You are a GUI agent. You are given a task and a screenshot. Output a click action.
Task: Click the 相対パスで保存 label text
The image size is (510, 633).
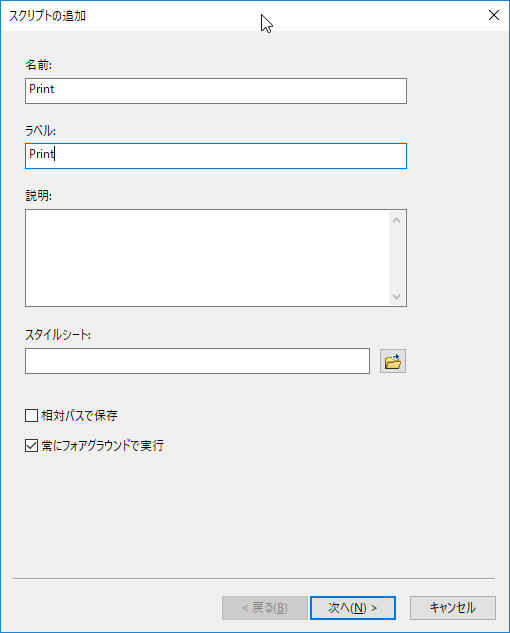click(79, 415)
